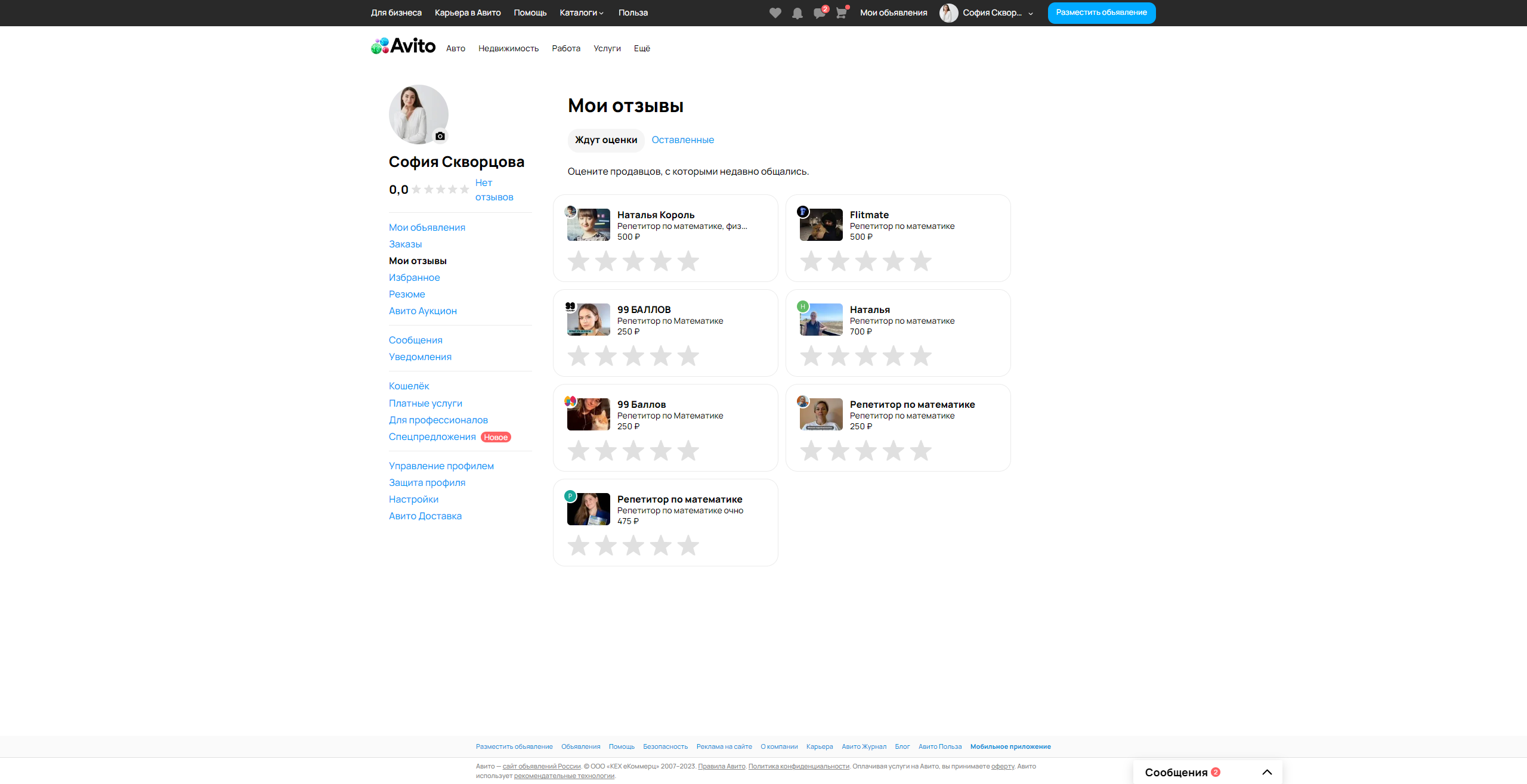Select the Ждут оценки tab

coord(605,140)
